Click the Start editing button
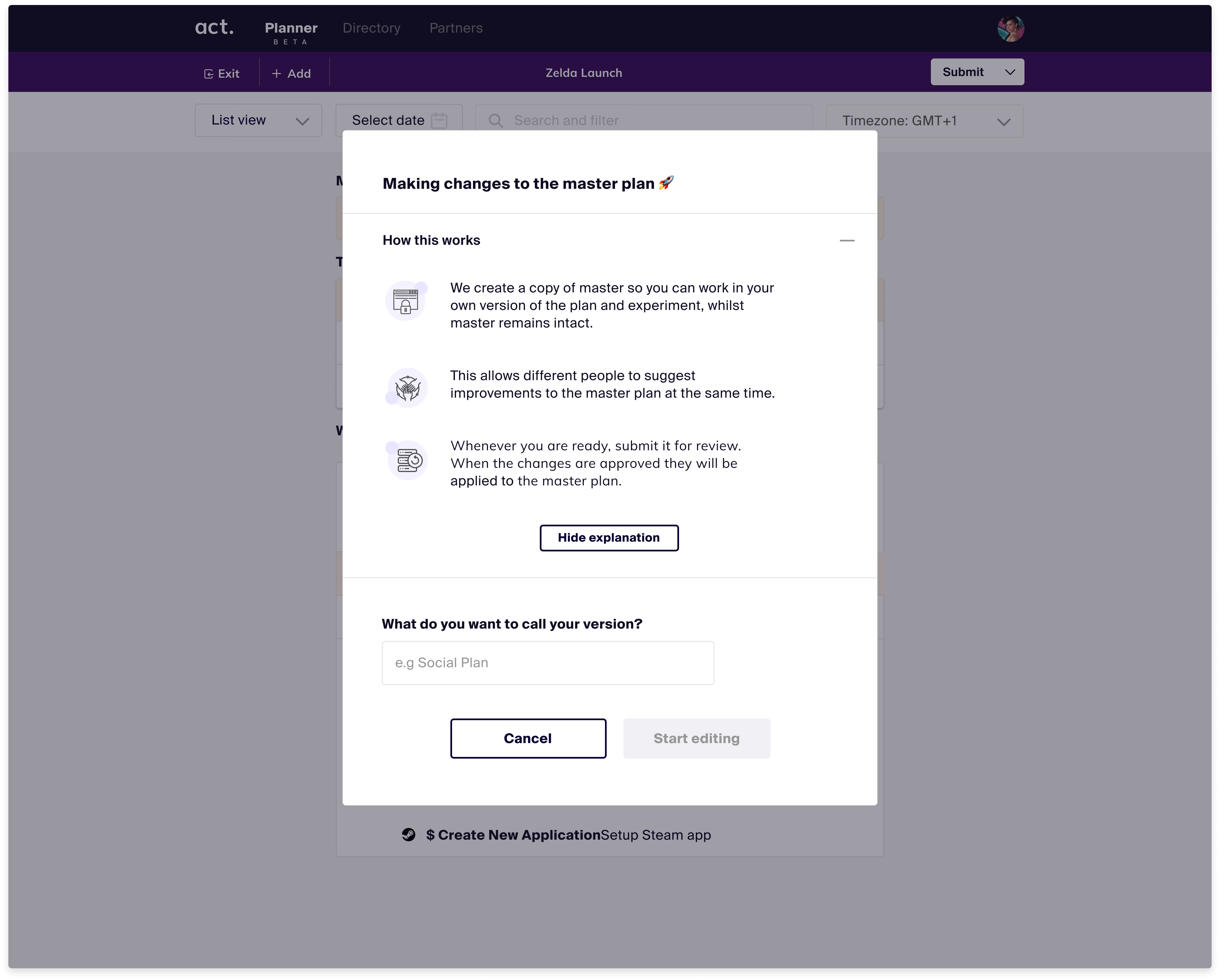The height and width of the screenshot is (980, 1220). click(696, 738)
